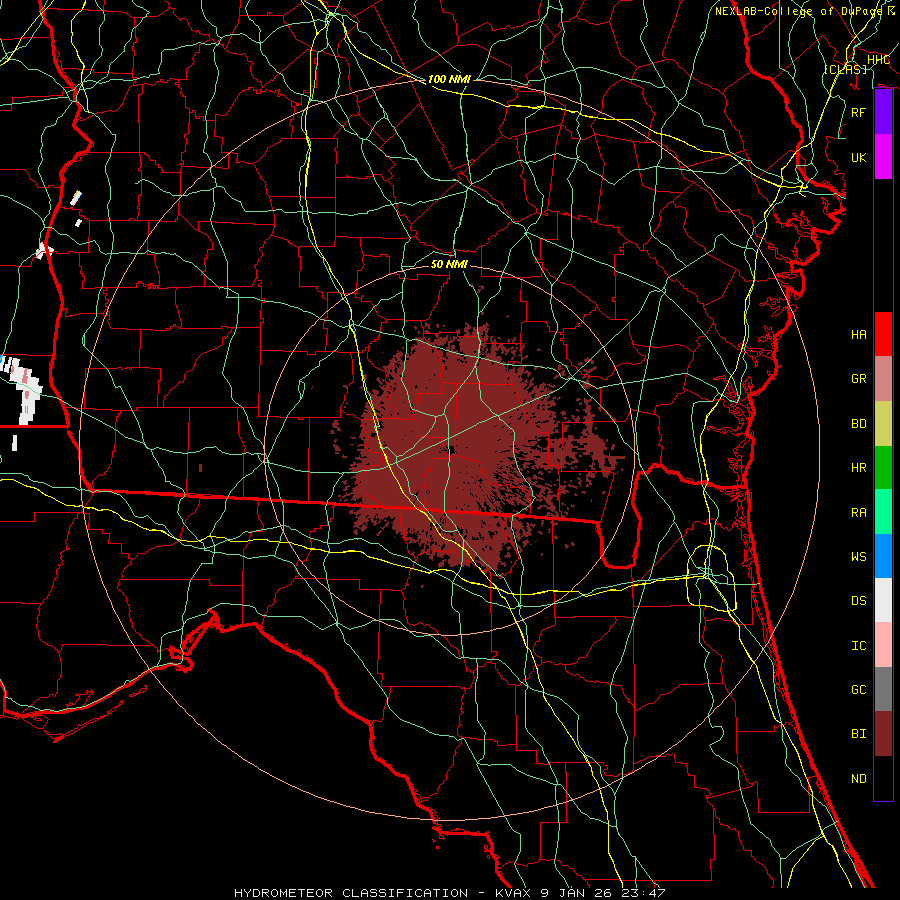Click the "GR" legend label

coord(859,379)
